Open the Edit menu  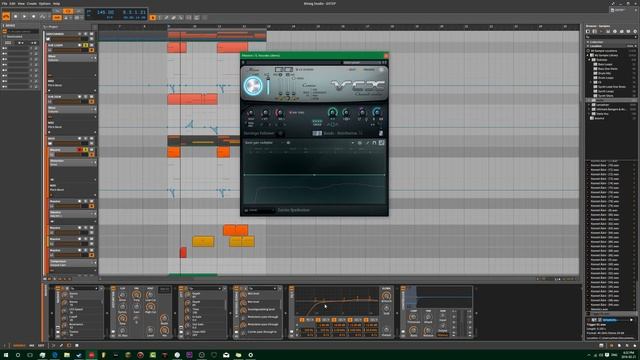[13, 4]
